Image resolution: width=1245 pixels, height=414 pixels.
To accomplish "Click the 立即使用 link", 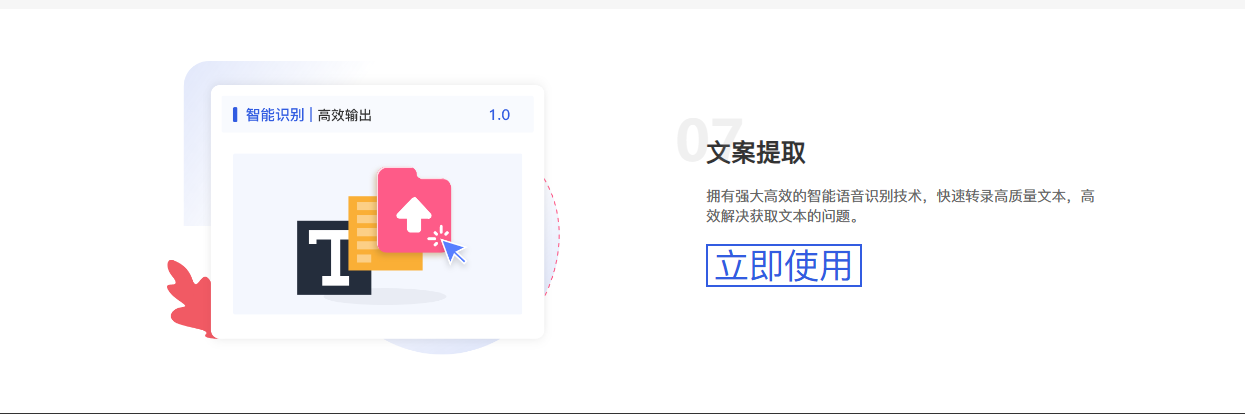I will (784, 266).
